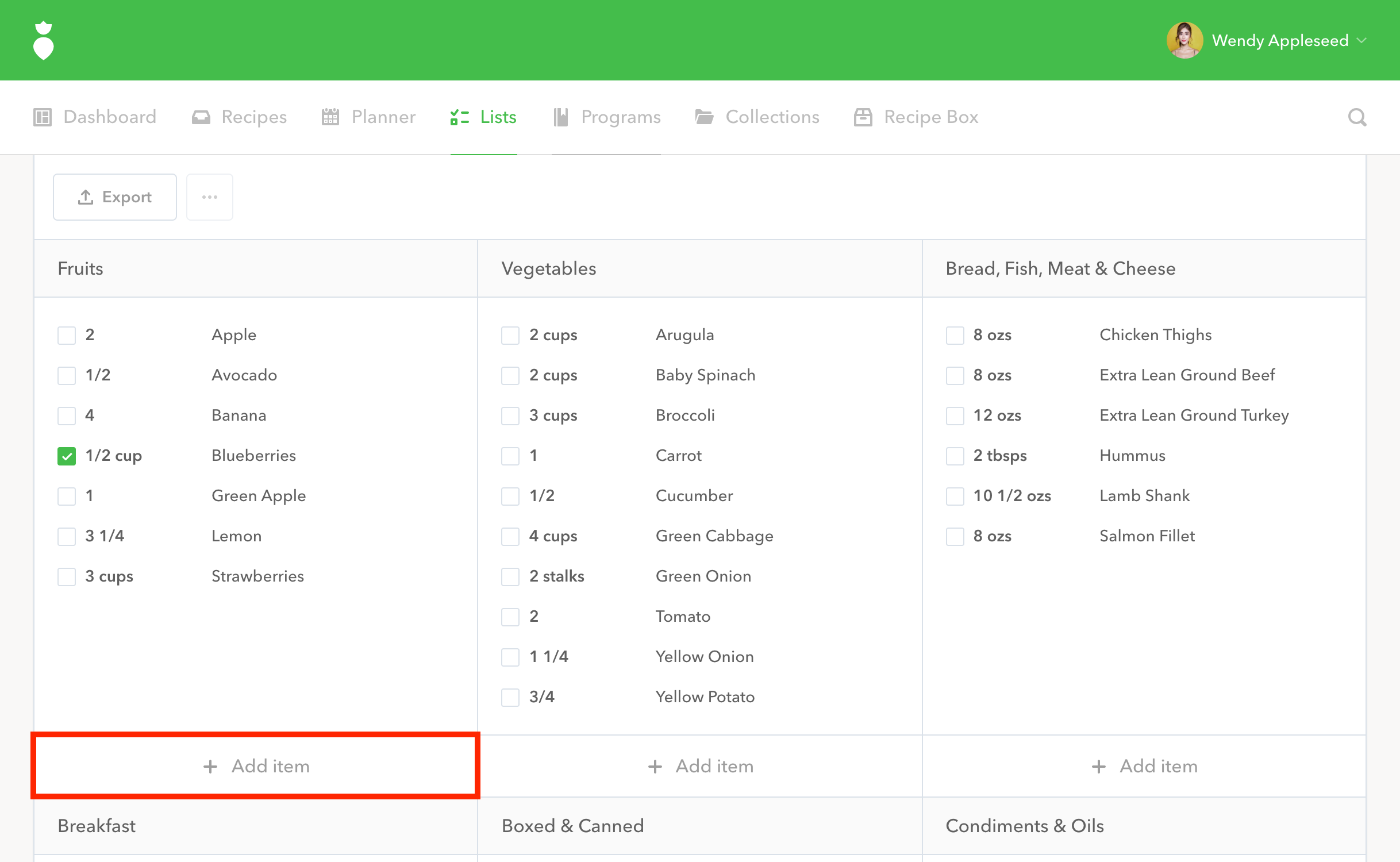Open the three-dots more options menu
The image size is (1400, 862).
(210, 197)
